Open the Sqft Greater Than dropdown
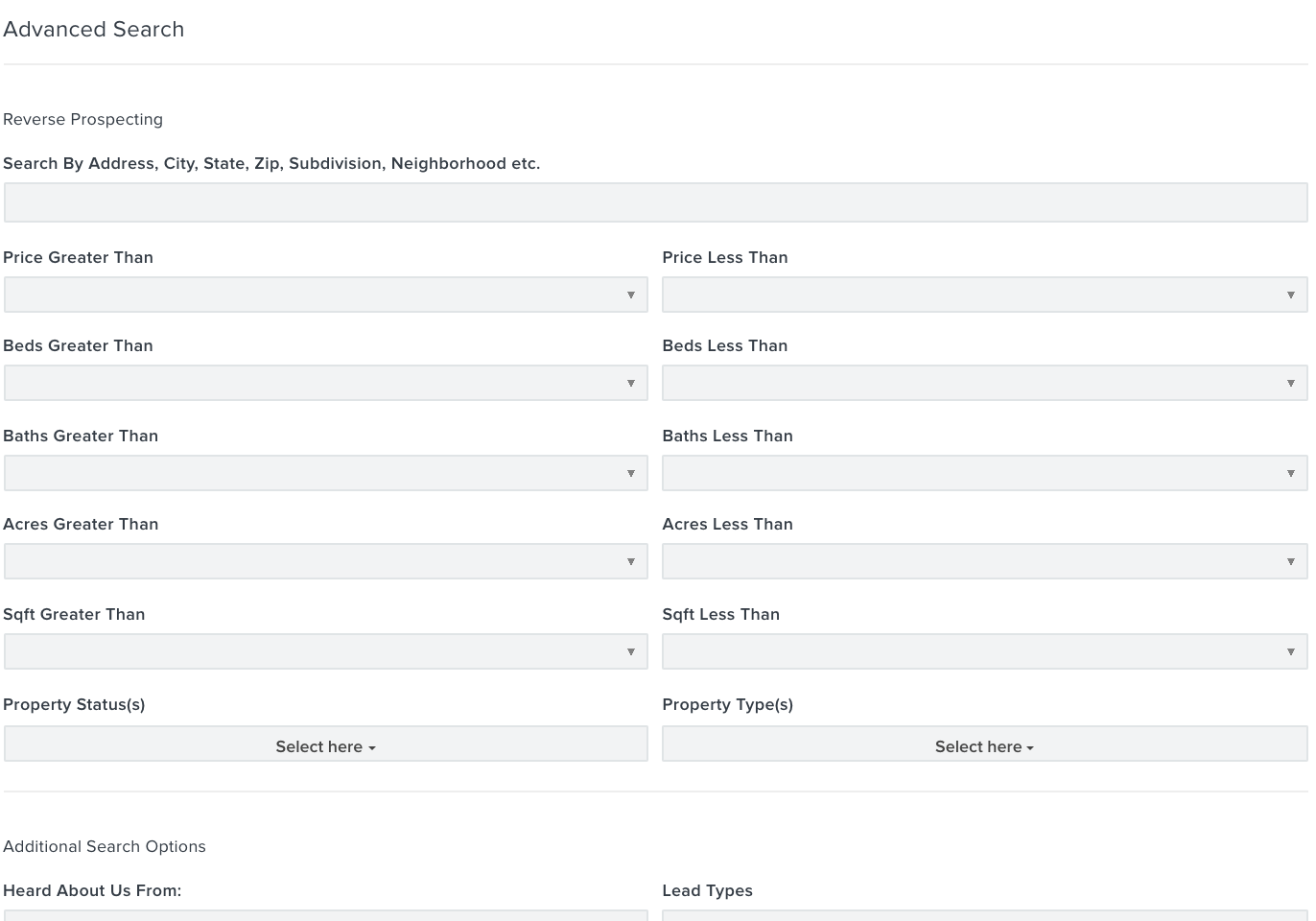 (x=326, y=651)
